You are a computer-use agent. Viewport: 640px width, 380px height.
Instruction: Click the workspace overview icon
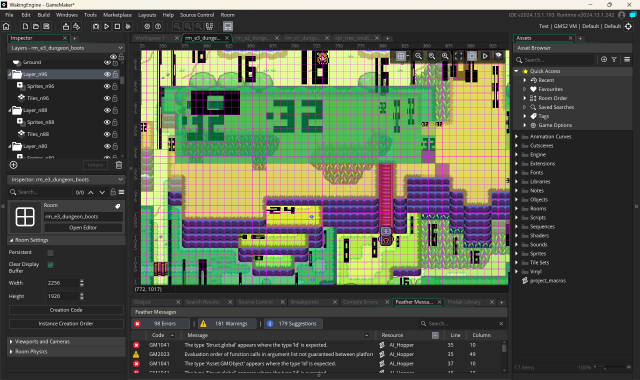pos(209,27)
